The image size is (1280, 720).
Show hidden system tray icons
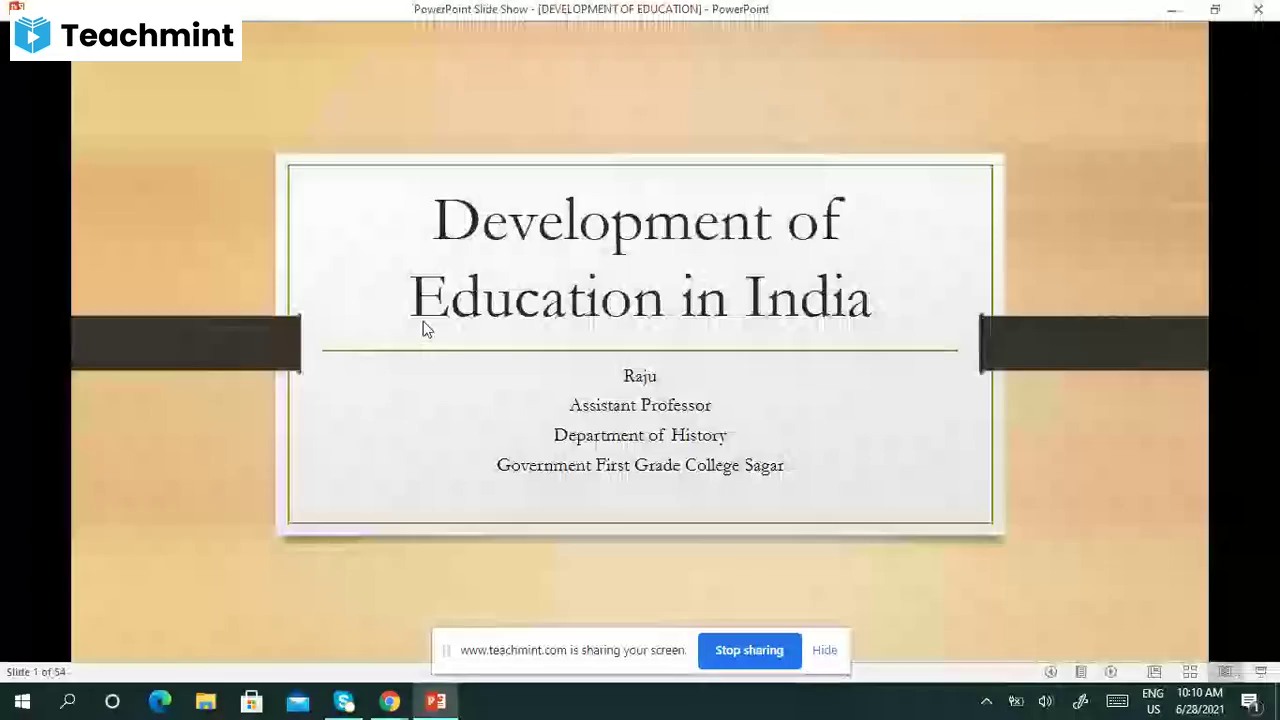(x=986, y=702)
